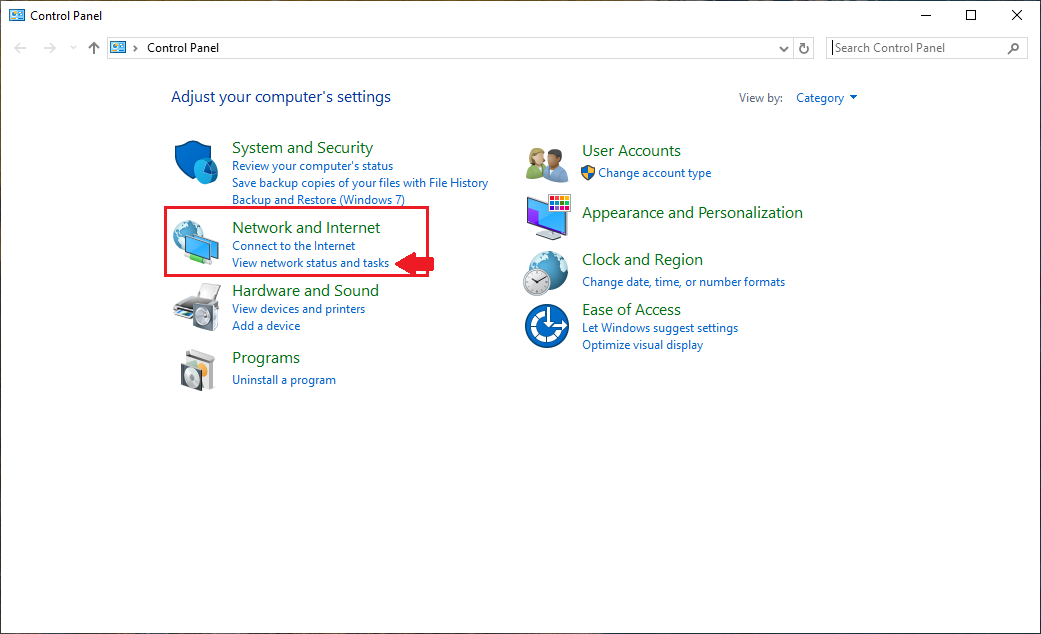Open View network status and tasks
1041x634 pixels.
tap(310, 263)
